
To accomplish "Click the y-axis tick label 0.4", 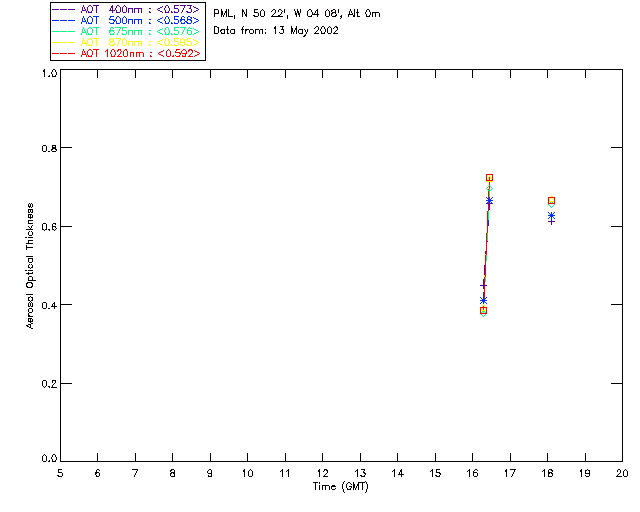I will pyautogui.click(x=49, y=305).
